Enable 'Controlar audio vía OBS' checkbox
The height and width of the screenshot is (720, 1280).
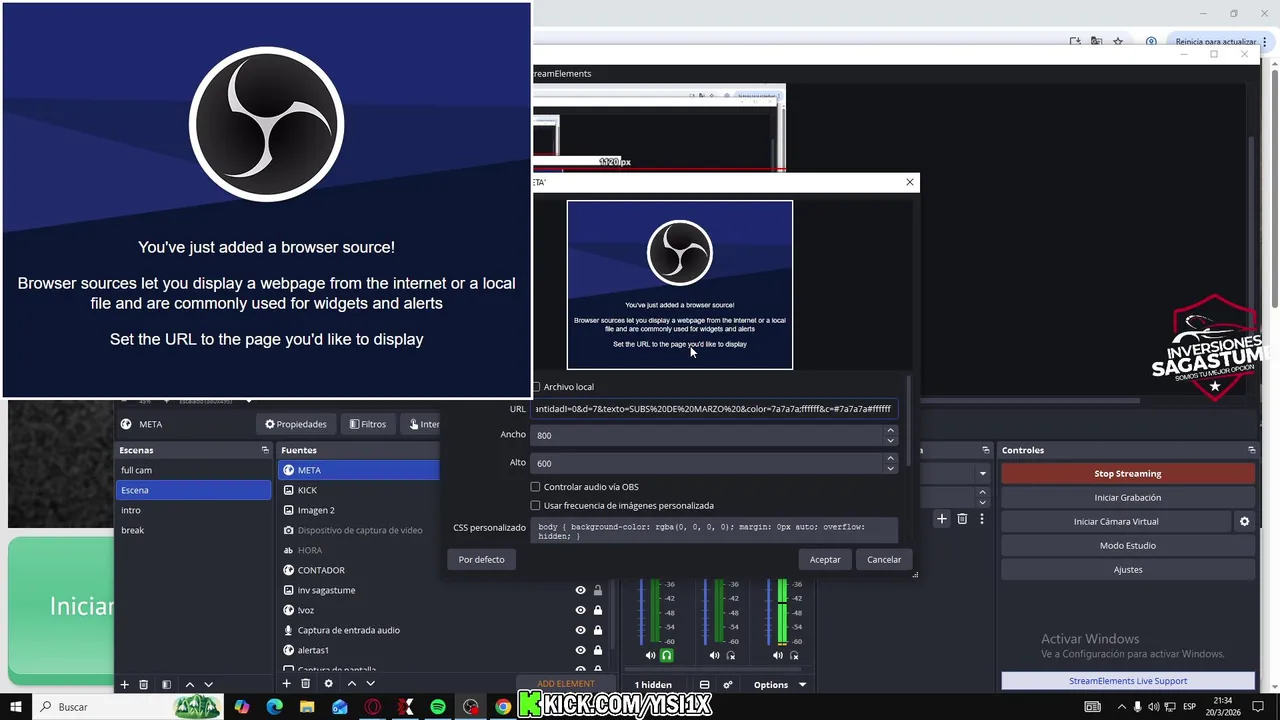click(x=535, y=487)
